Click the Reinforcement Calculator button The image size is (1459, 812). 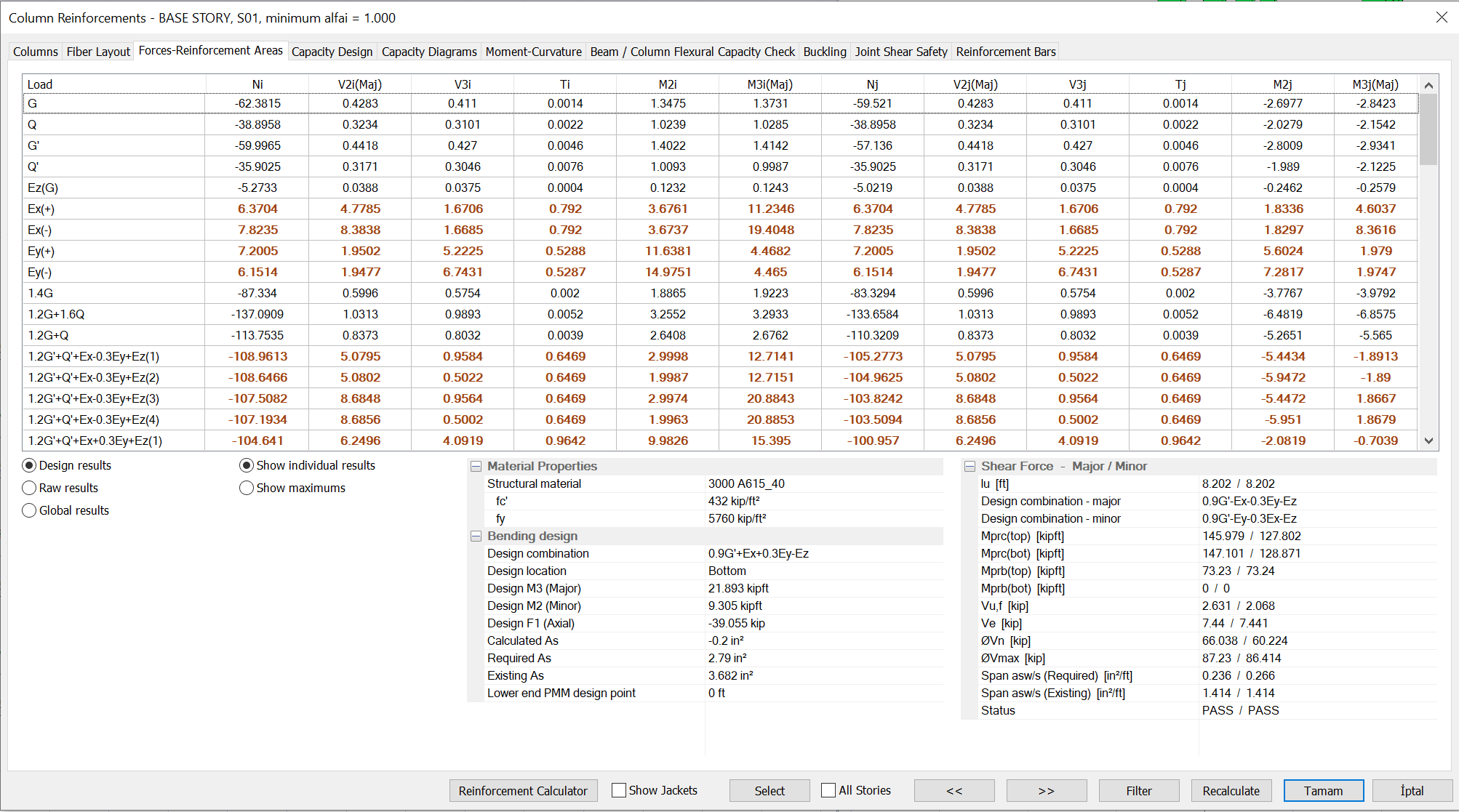[523, 791]
